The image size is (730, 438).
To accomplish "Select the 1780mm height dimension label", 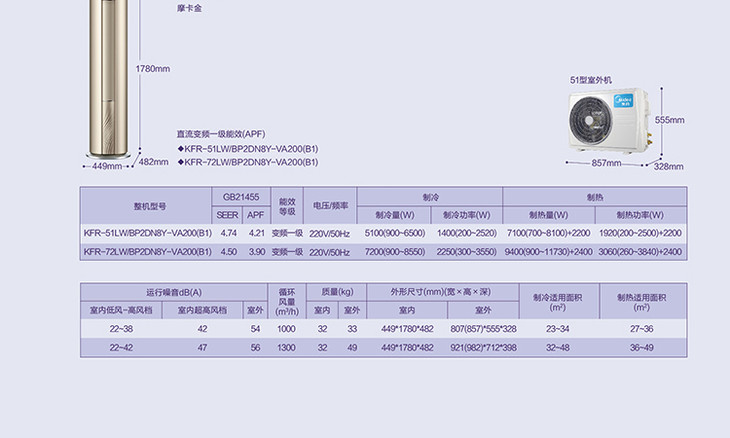I will click(153, 69).
